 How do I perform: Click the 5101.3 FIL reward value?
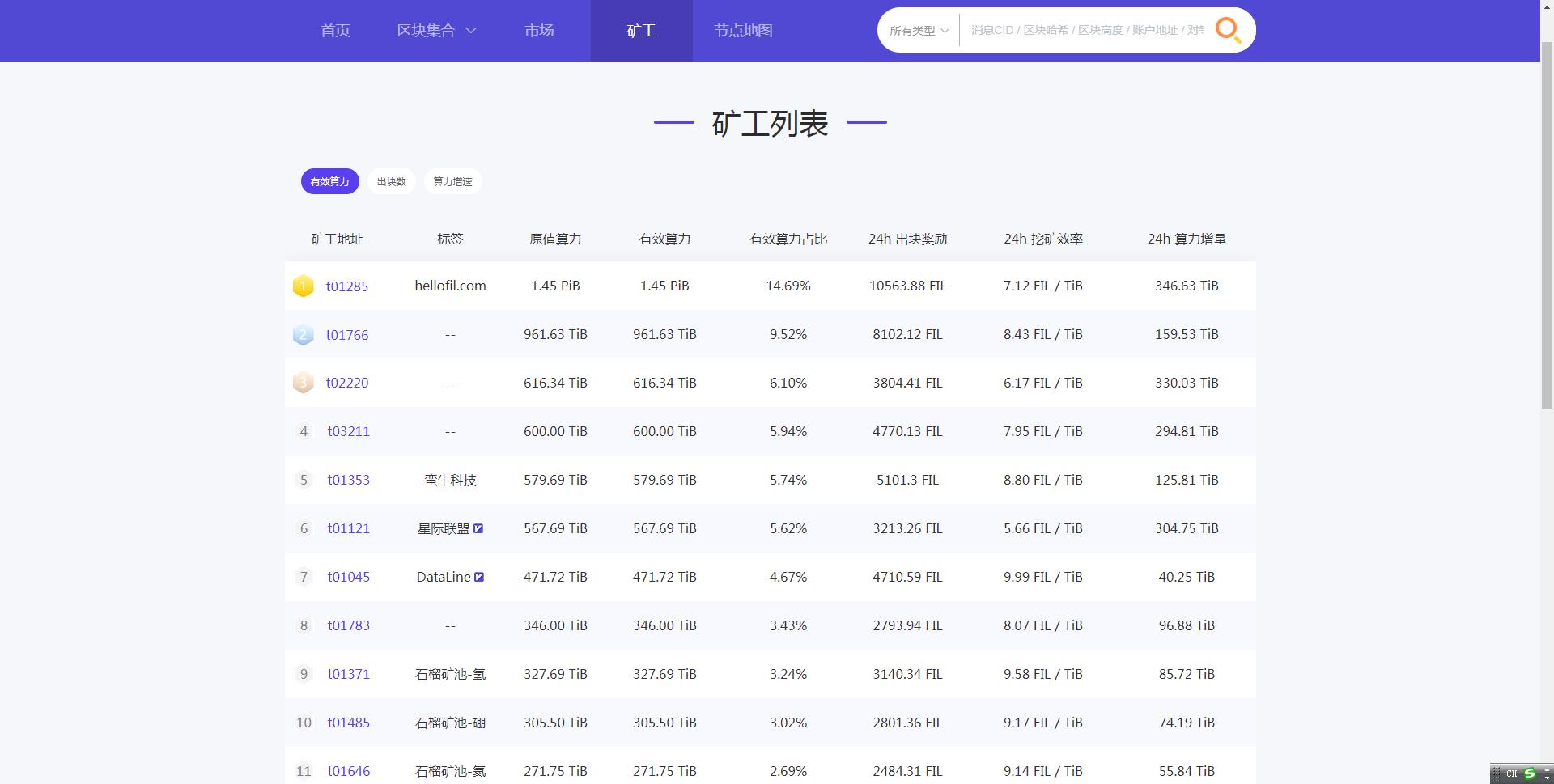click(907, 480)
